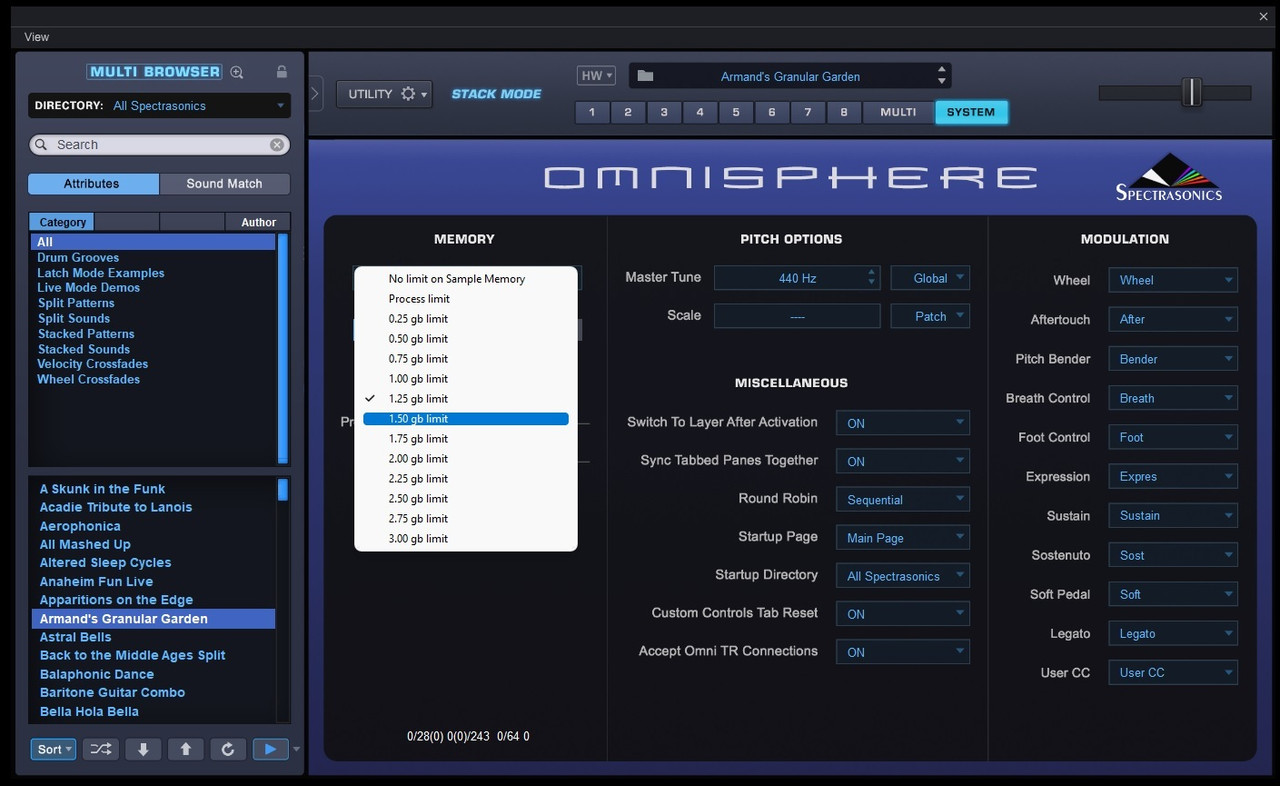Open the HW dropdown
Image resolution: width=1280 pixels, height=786 pixels.
596,76
